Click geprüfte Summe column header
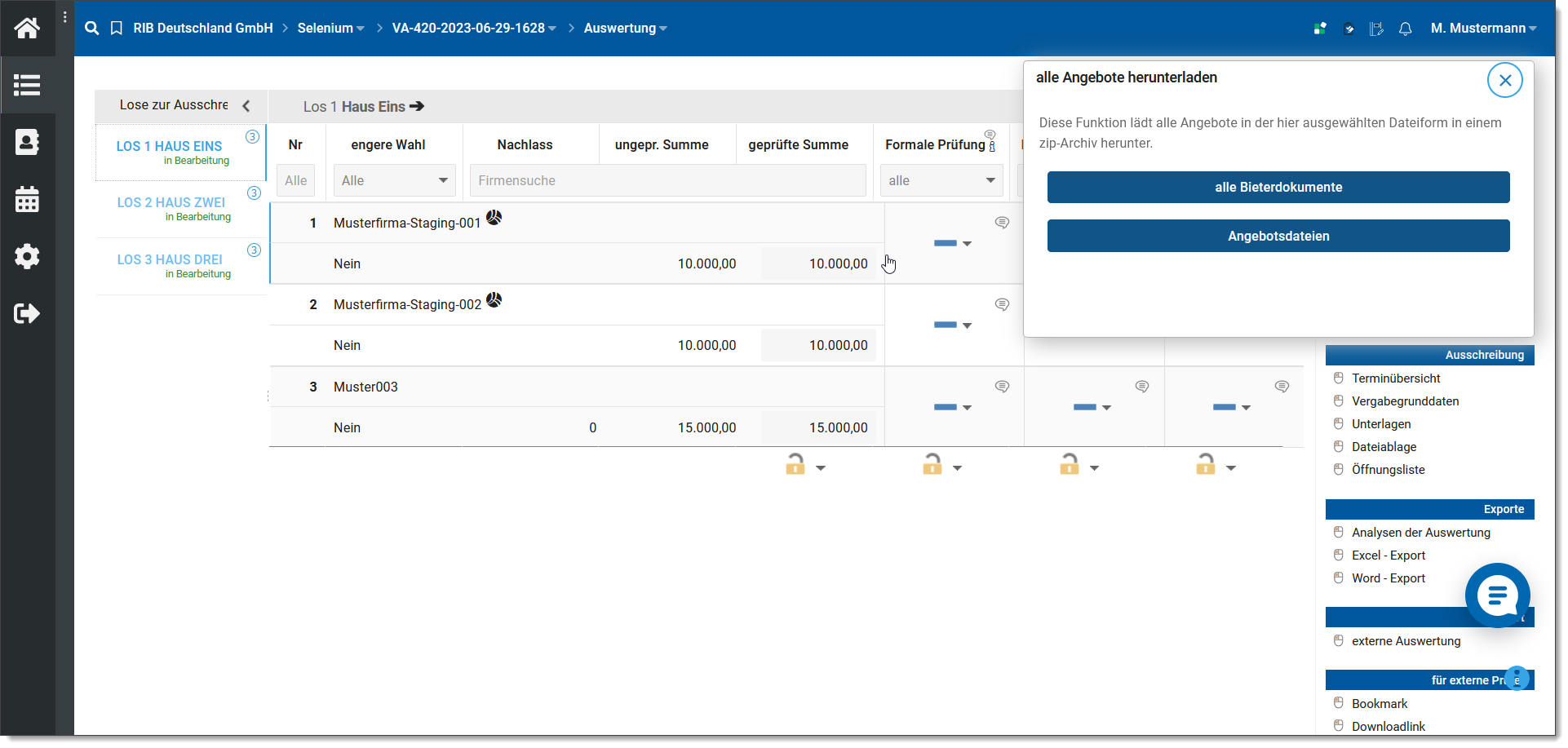Viewport: 1568px width, 748px height. [x=798, y=144]
